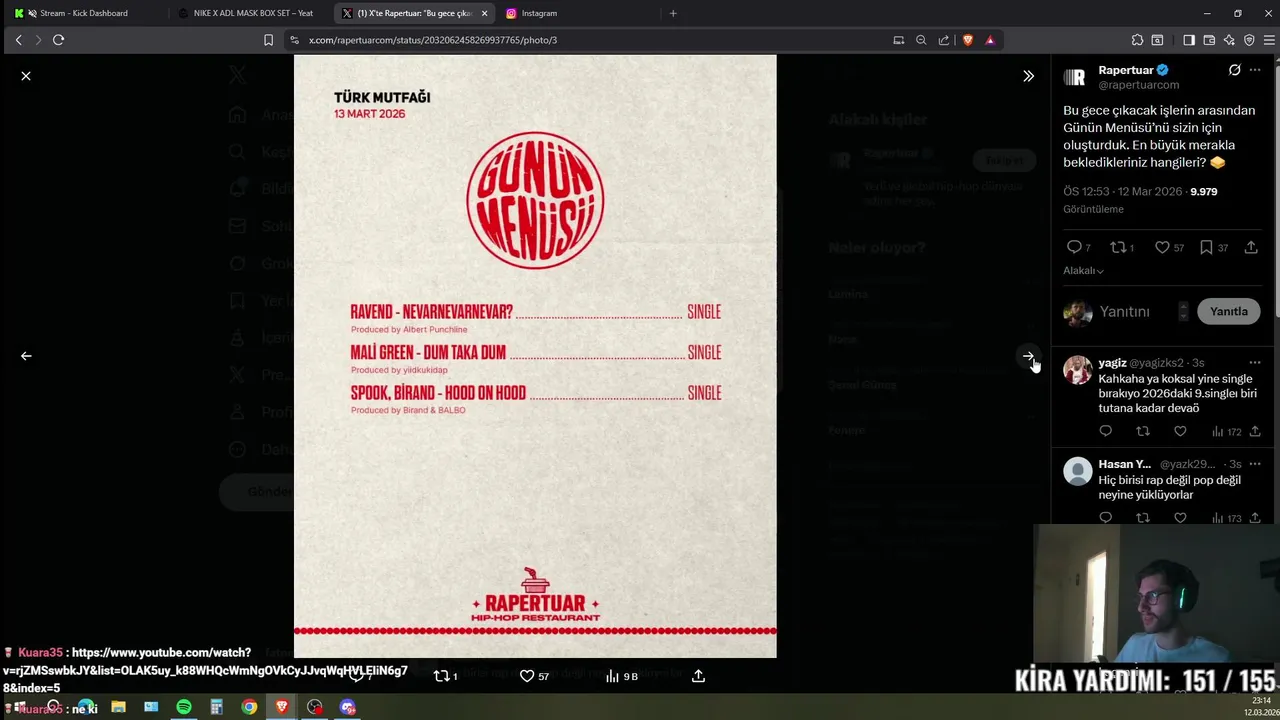
Task: Open the @rapertuarcom handle link
Action: (x=1139, y=85)
